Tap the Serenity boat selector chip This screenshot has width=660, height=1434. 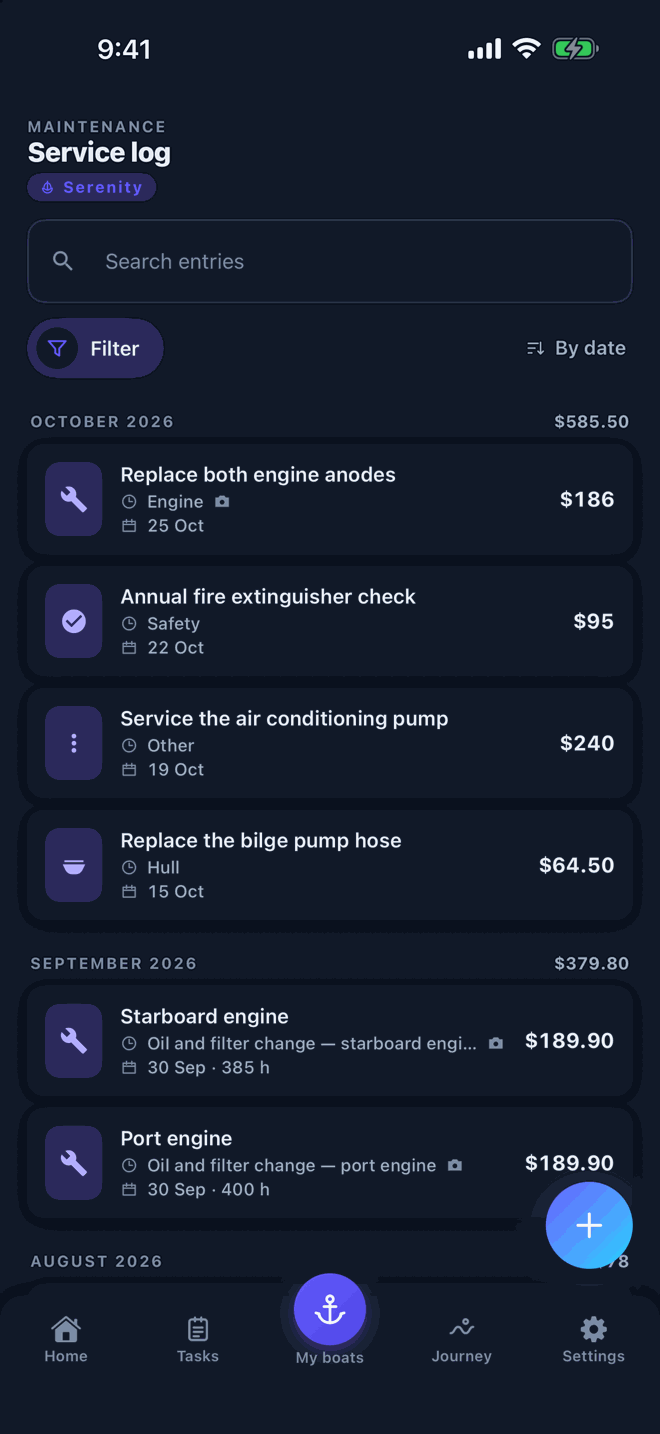click(92, 187)
